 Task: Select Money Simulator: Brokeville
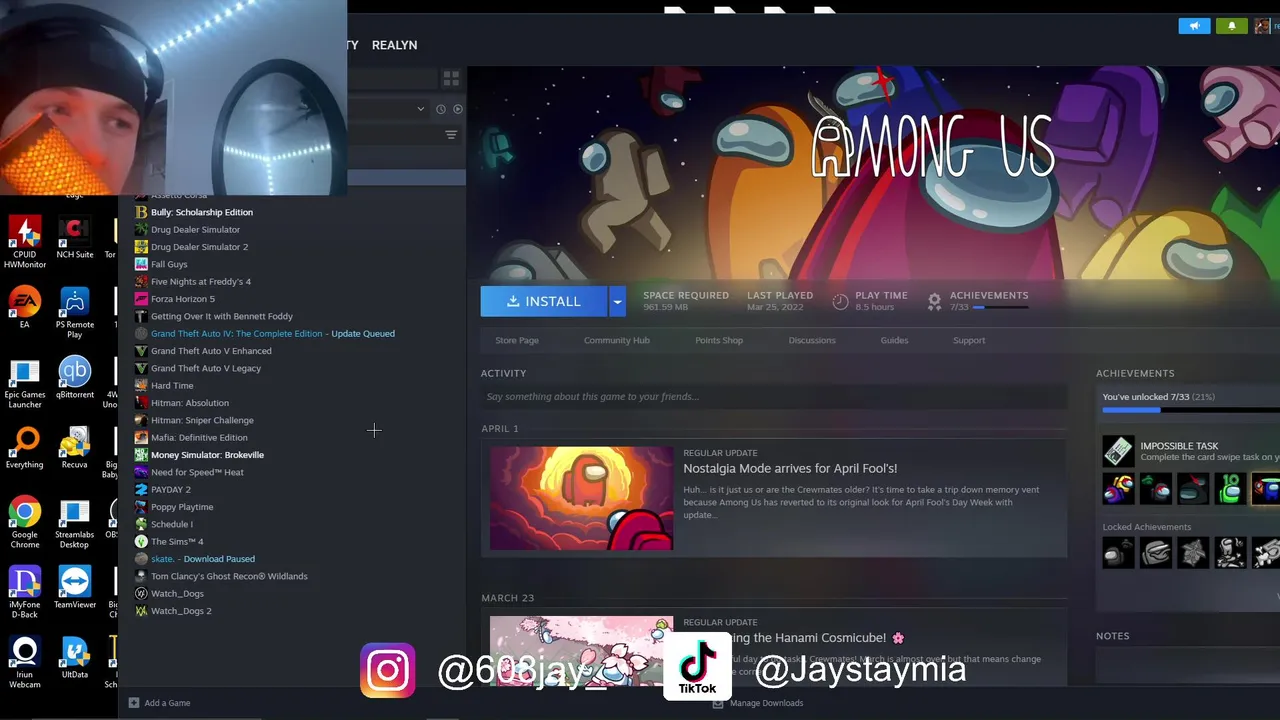point(207,455)
